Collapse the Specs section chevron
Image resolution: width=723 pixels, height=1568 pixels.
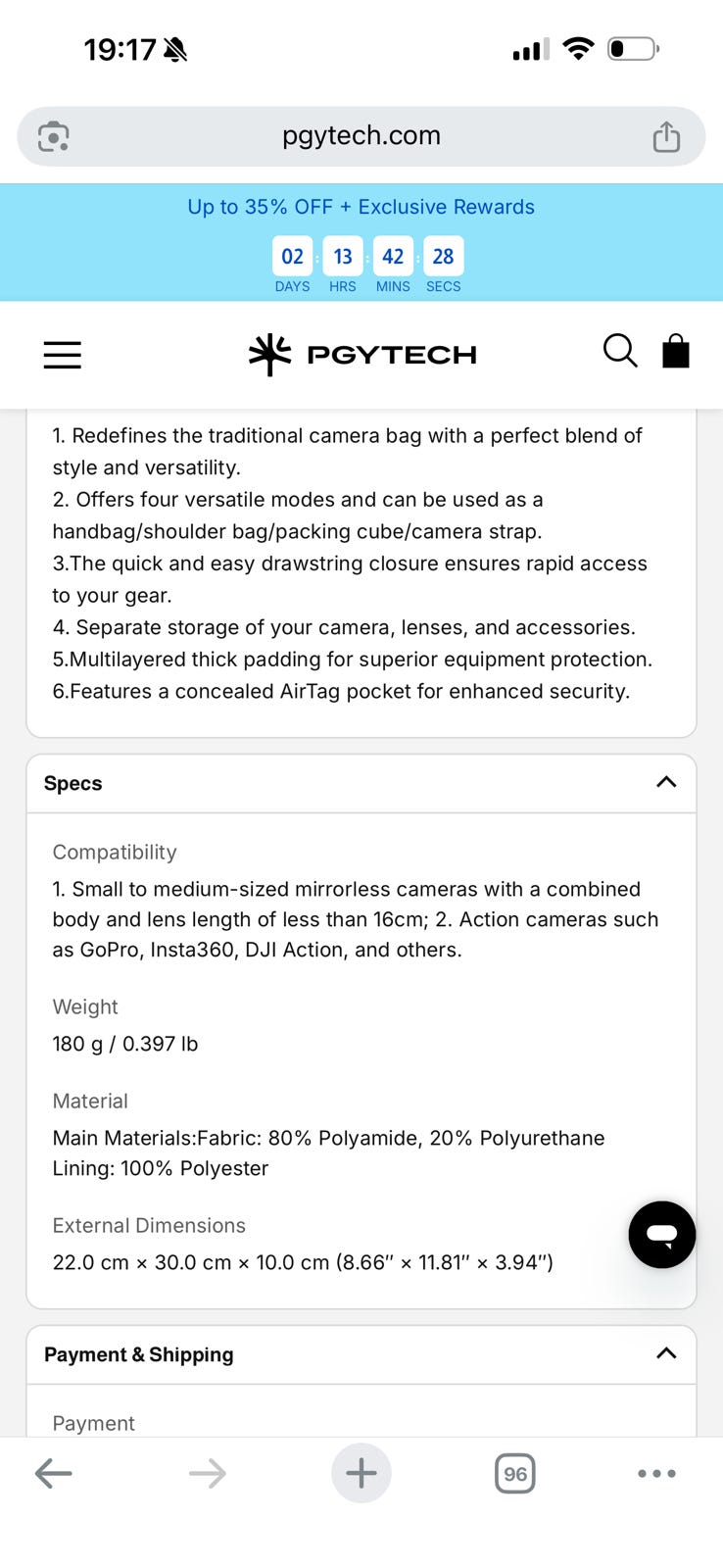pos(666,782)
